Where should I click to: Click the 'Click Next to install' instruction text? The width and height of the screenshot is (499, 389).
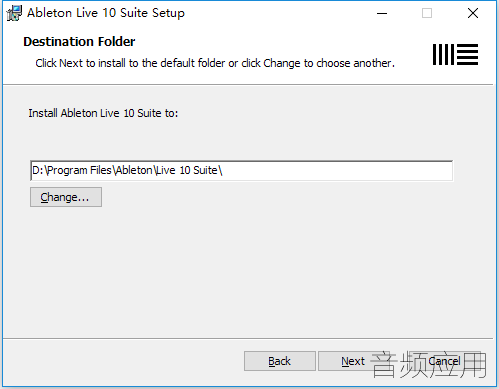point(215,63)
